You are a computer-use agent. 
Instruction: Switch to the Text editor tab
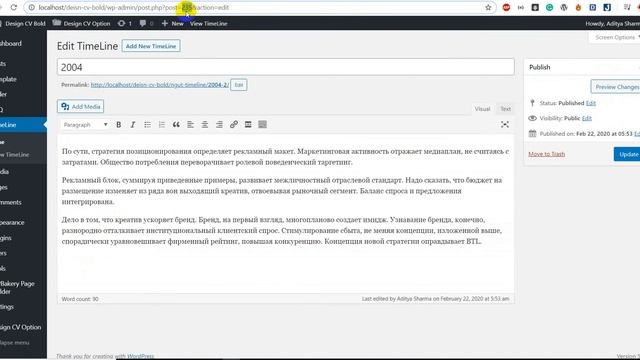coord(505,109)
